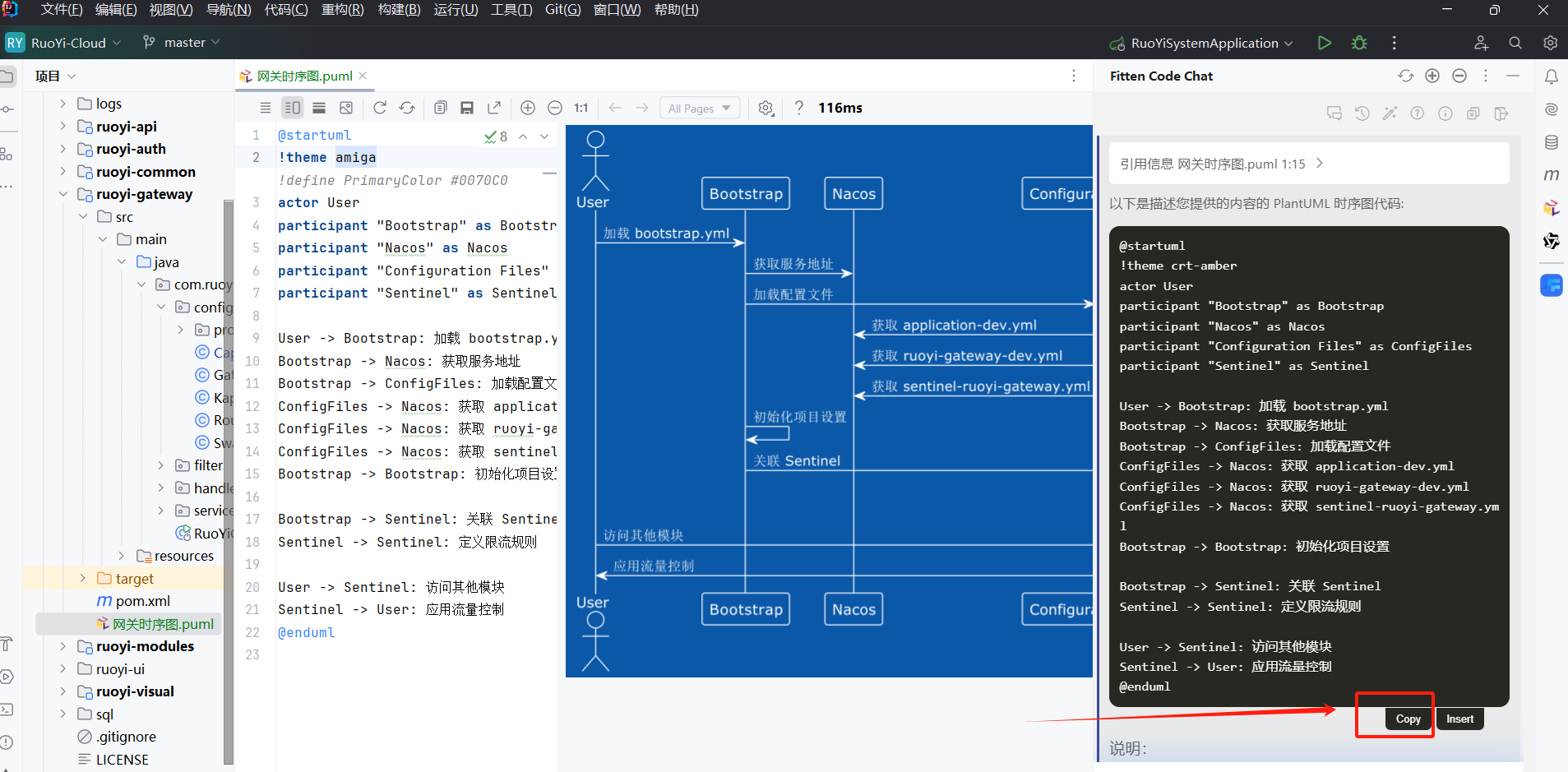This screenshot has height=772, width=1568.
Task: Open the master branch dropdown
Action: coord(182,43)
